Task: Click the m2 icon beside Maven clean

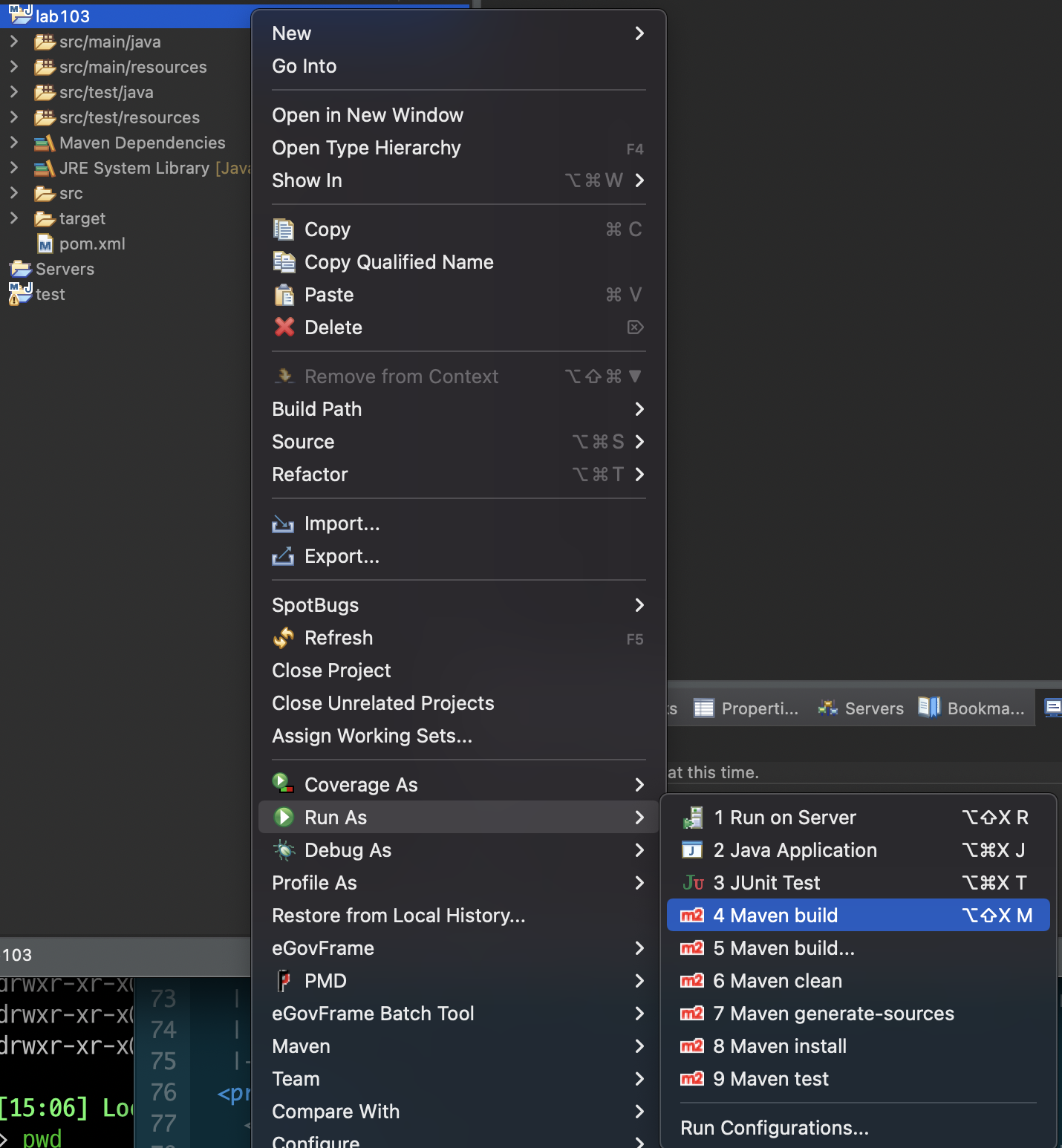Action: pyautogui.click(x=692, y=981)
